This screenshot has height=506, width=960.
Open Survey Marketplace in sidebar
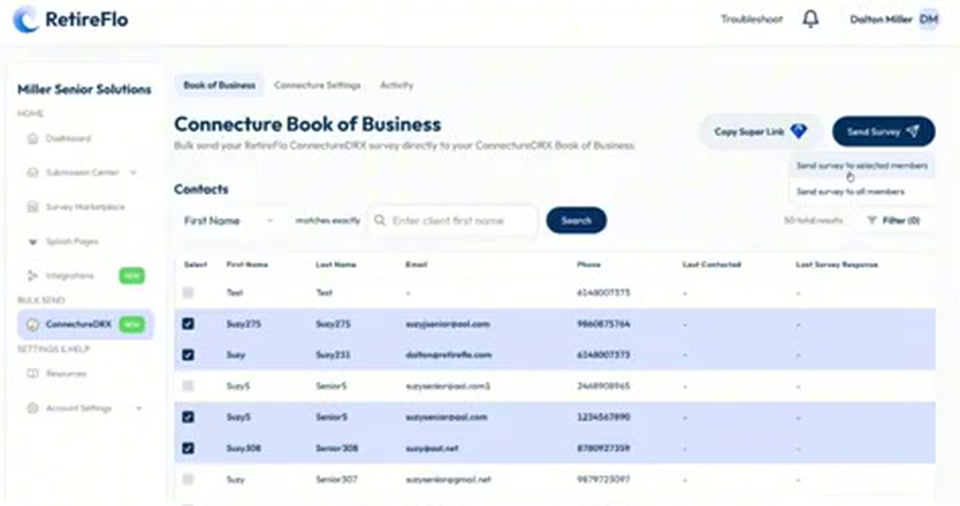pyautogui.click(x=85, y=207)
